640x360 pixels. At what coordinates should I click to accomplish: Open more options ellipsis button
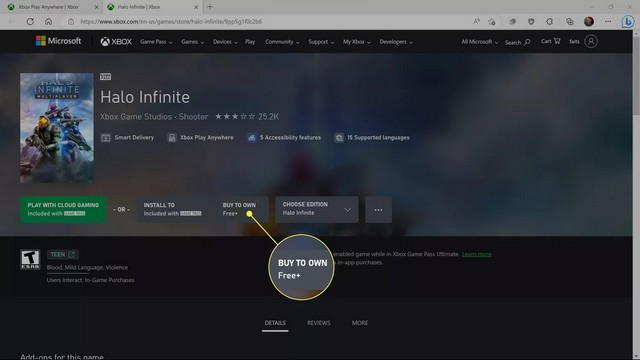point(378,210)
